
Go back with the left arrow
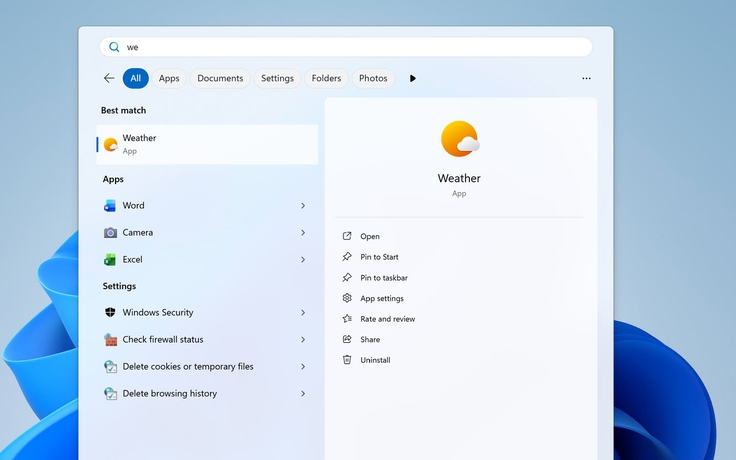(x=109, y=78)
